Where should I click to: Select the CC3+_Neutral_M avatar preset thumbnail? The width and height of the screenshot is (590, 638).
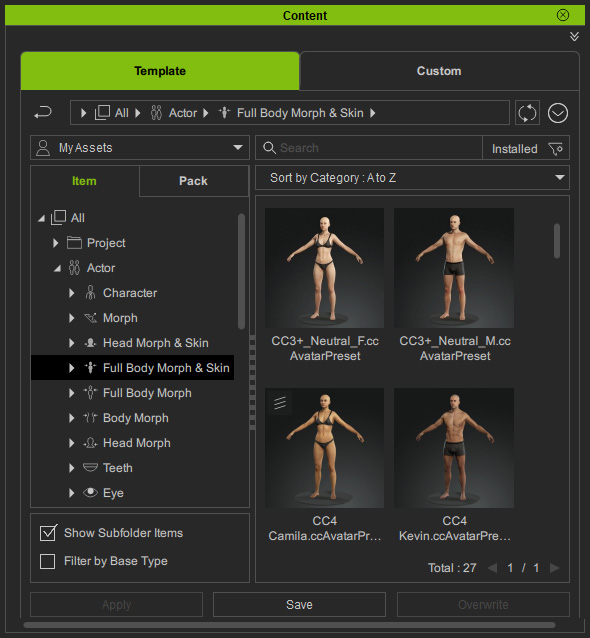tap(454, 268)
